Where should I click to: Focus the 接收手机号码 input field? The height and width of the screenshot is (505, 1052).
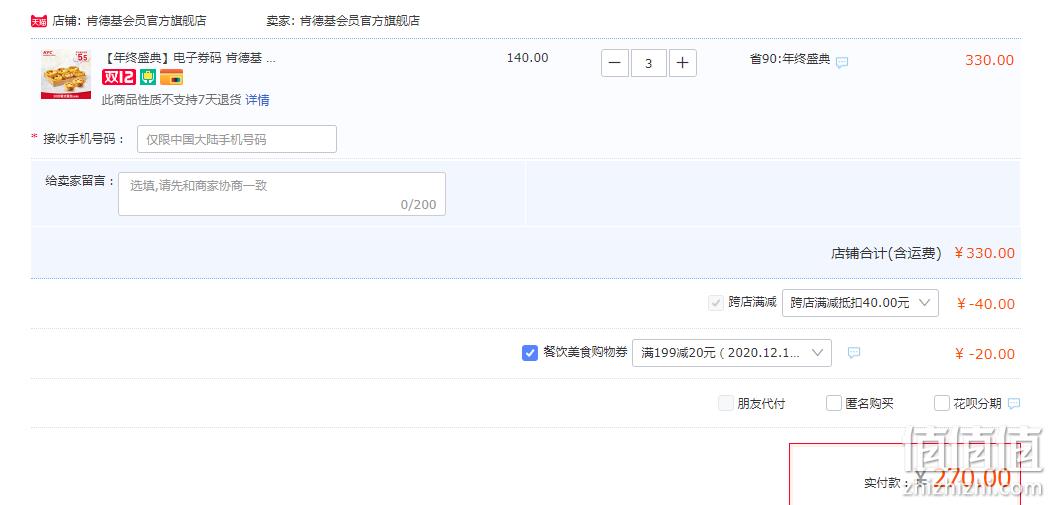[x=237, y=139]
